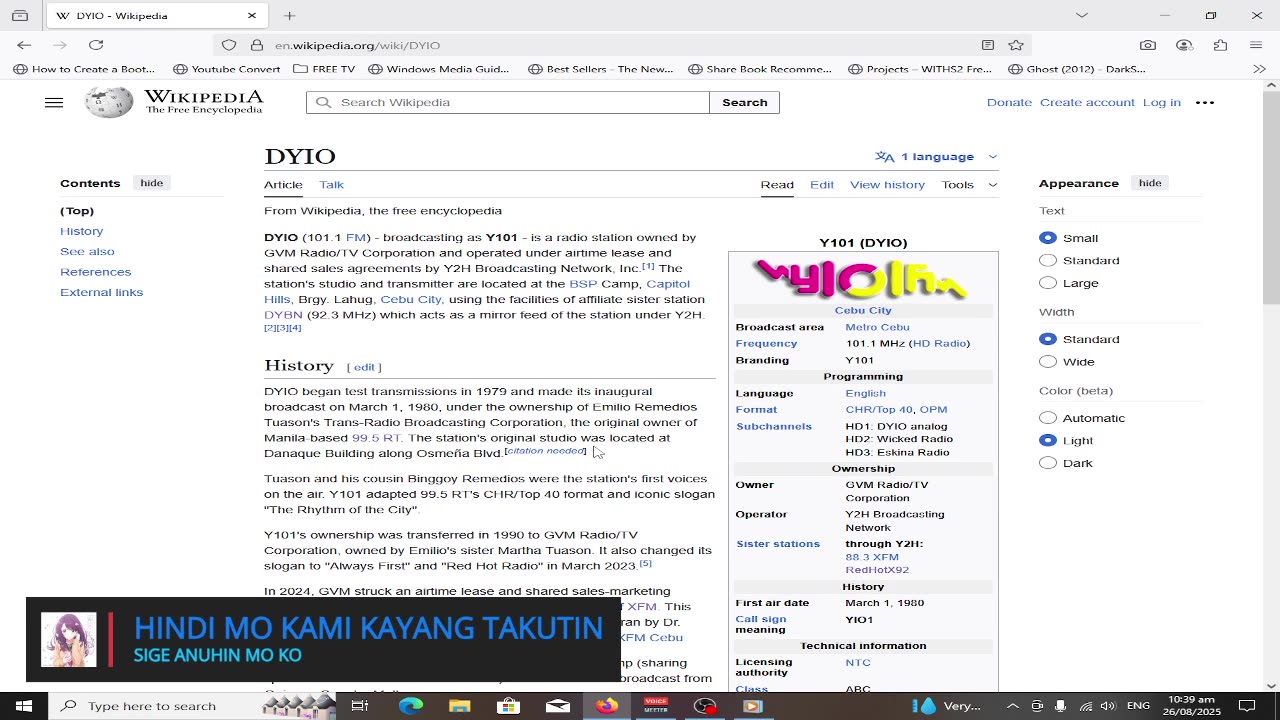Image resolution: width=1280 pixels, height=720 pixels.
Task: Open the Create account link
Action: (x=1087, y=102)
